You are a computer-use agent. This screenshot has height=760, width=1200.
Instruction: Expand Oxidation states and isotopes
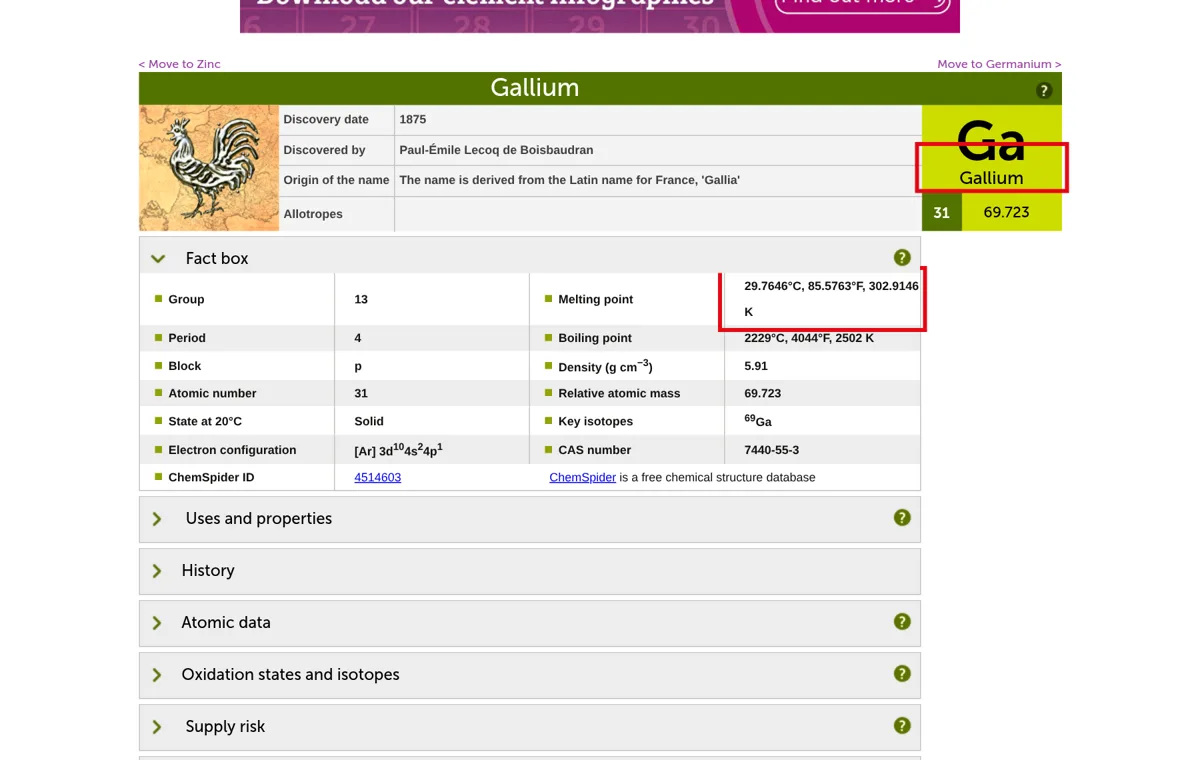coord(157,675)
